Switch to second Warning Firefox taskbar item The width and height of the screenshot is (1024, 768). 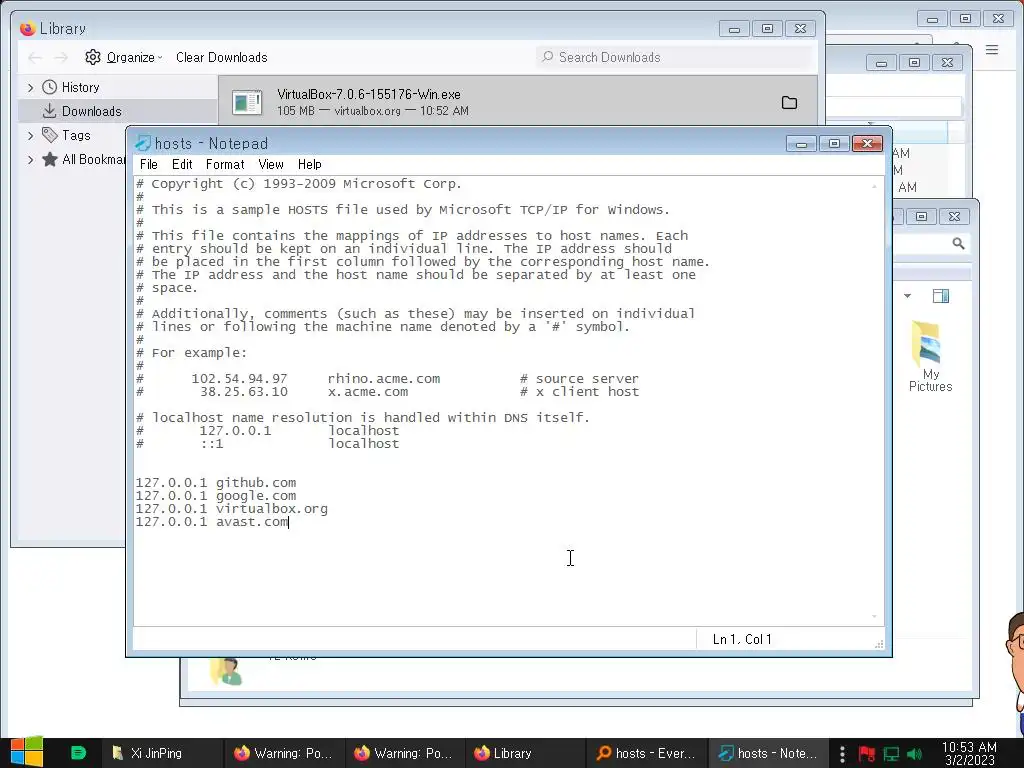pos(404,753)
